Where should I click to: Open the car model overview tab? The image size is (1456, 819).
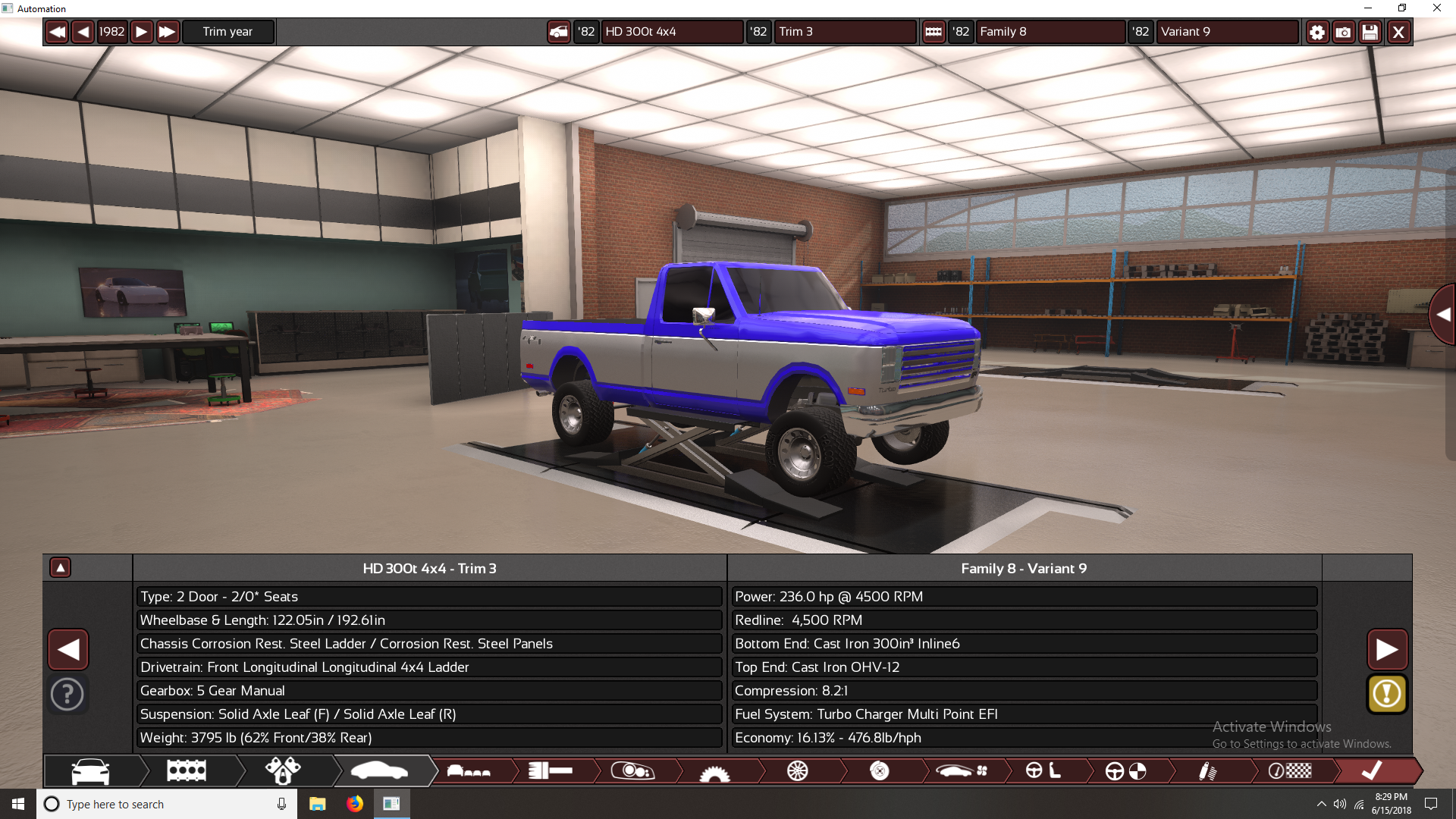[x=91, y=771]
